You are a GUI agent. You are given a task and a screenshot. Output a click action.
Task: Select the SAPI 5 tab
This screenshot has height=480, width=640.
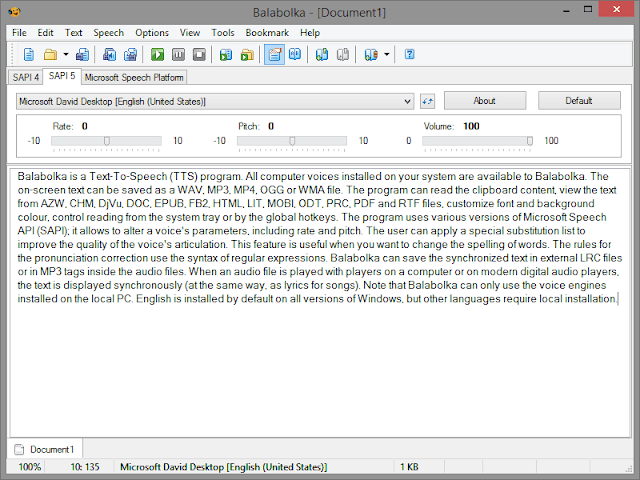[62, 76]
